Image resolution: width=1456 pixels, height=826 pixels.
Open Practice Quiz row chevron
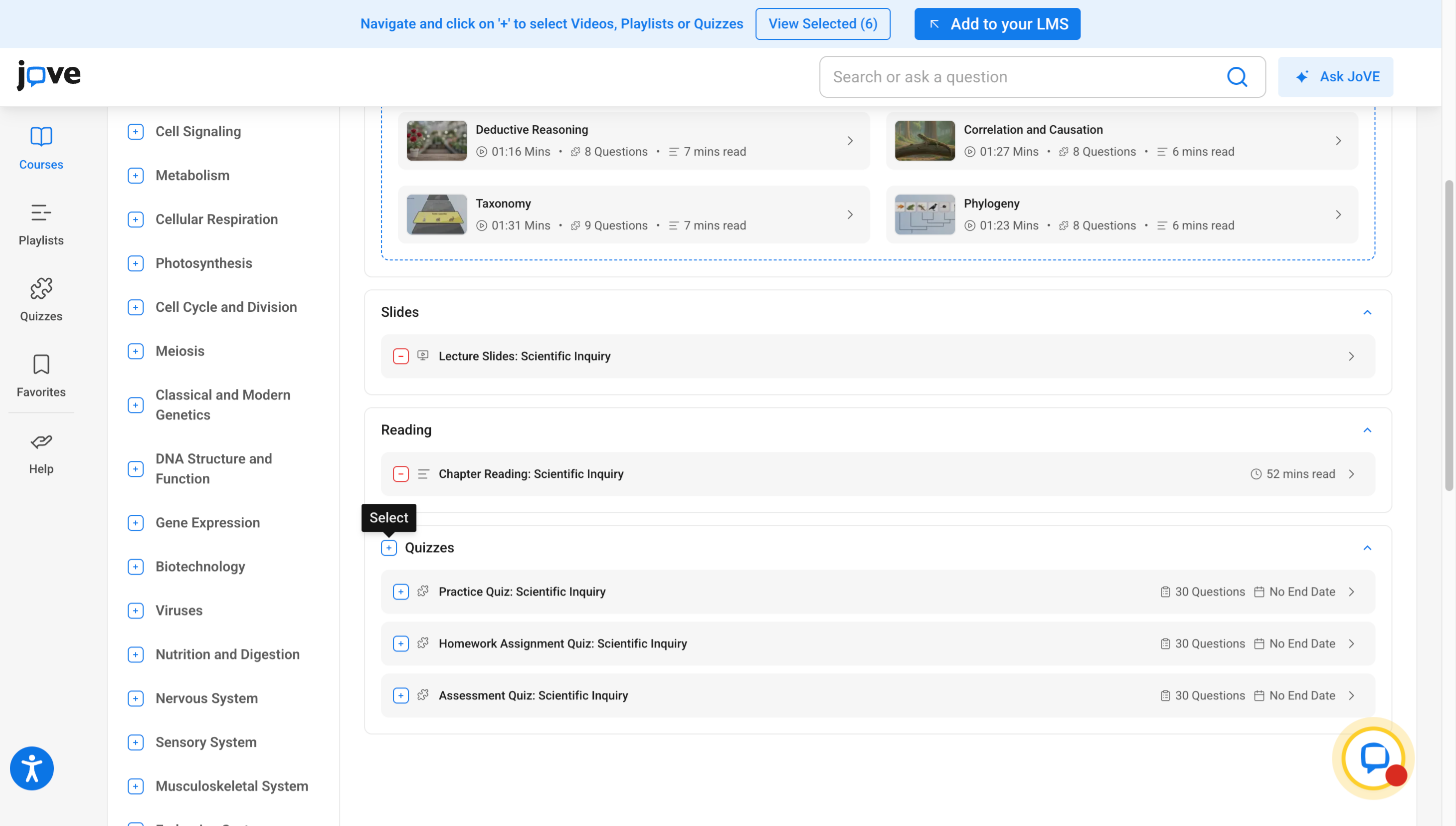click(x=1352, y=592)
